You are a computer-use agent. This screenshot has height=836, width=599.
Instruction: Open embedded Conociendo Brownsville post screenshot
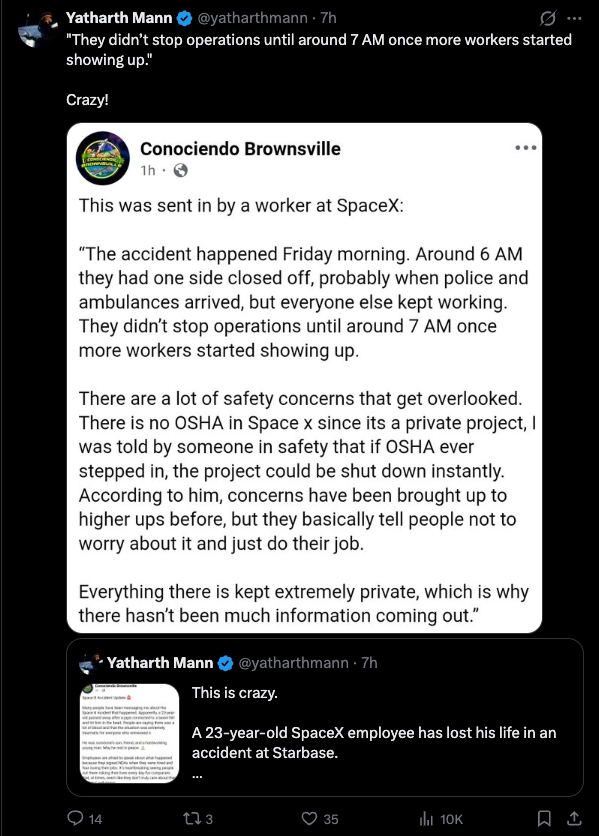pyautogui.click(x=305, y=378)
